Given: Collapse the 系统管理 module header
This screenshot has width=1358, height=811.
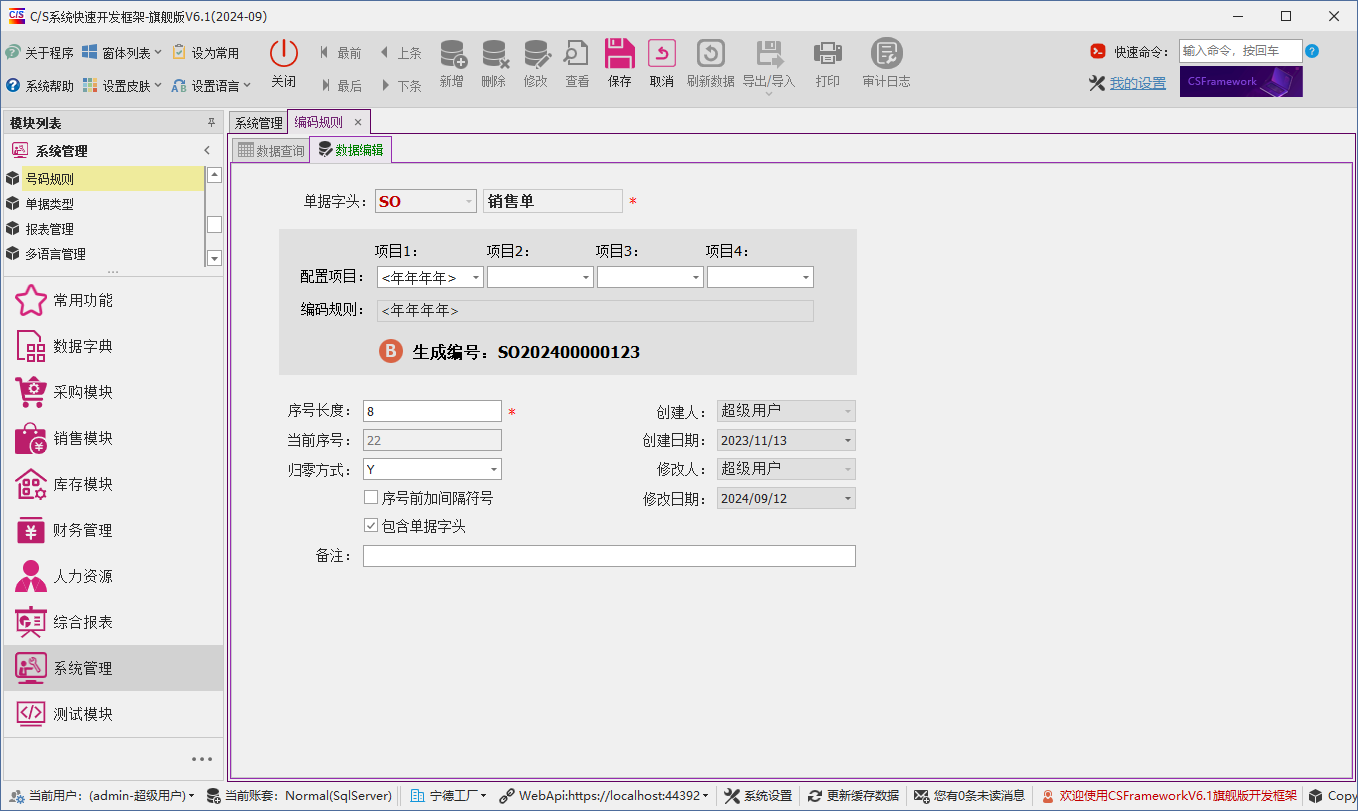Looking at the screenshot, I should (x=207, y=151).
